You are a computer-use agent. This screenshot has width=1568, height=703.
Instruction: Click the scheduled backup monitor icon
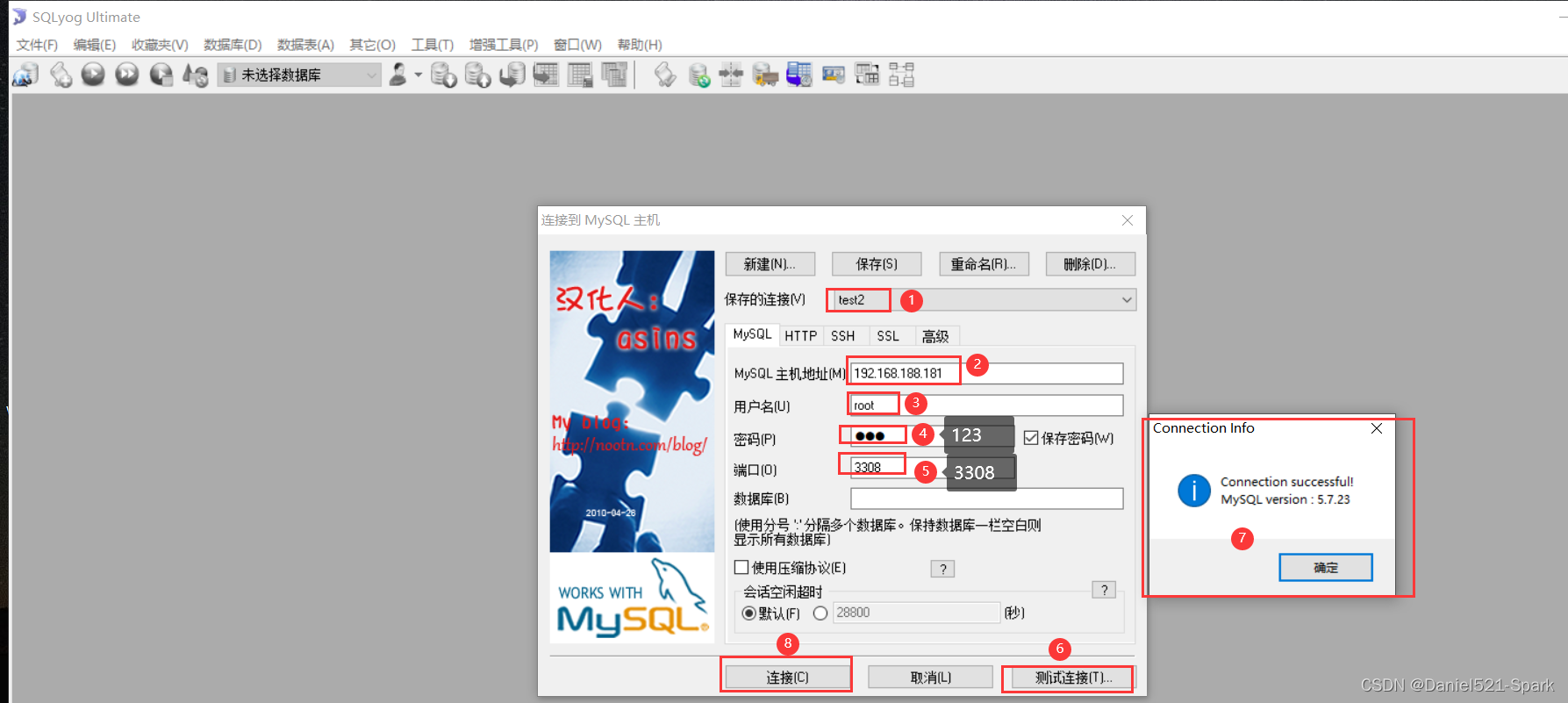[x=799, y=75]
